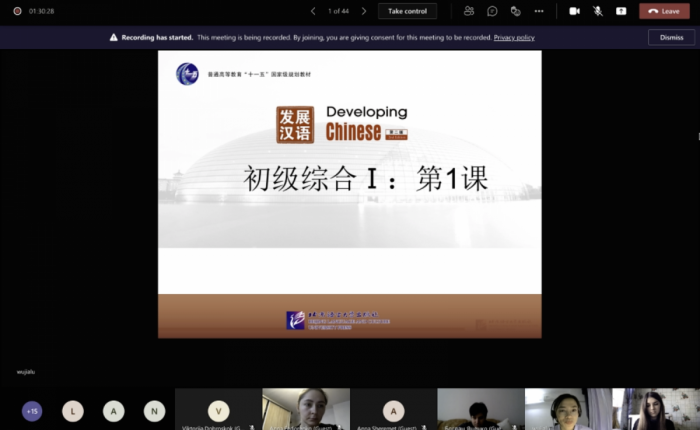The height and width of the screenshot is (430, 700).
Task: Click the publisher logo at slide bottom
Action: click(338, 320)
